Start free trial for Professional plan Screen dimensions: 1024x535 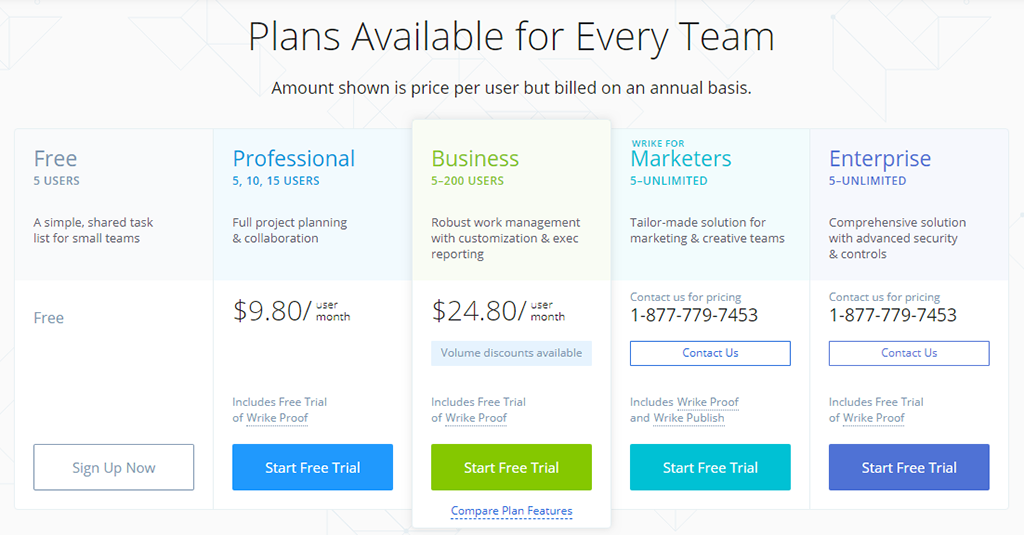point(312,467)
